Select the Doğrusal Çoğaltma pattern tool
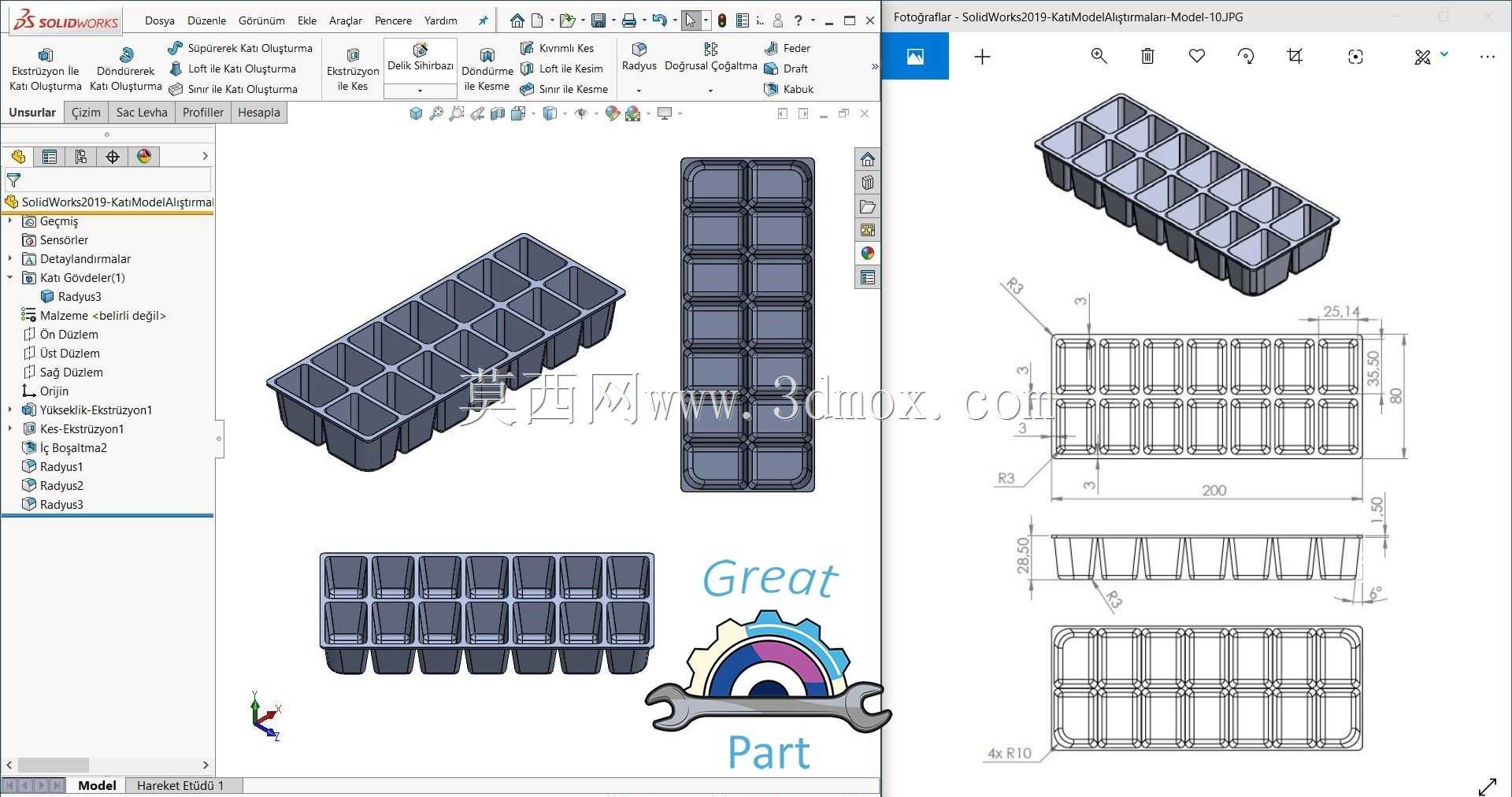Screen dimensions: 1512x797 [711, 57]
